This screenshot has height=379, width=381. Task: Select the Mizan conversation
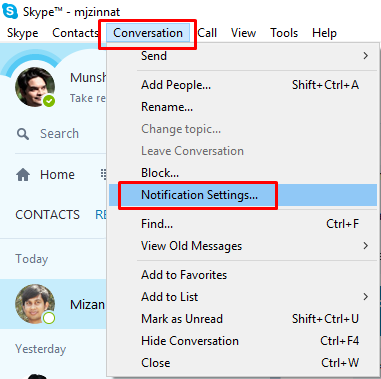(x=53, y=304)
